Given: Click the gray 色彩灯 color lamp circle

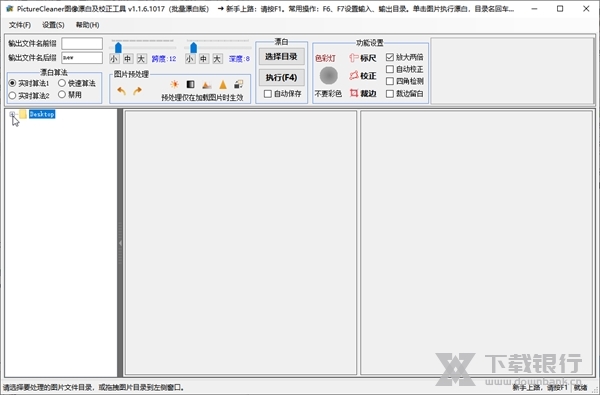Looking at the screenshot, I should click(329, 75).
